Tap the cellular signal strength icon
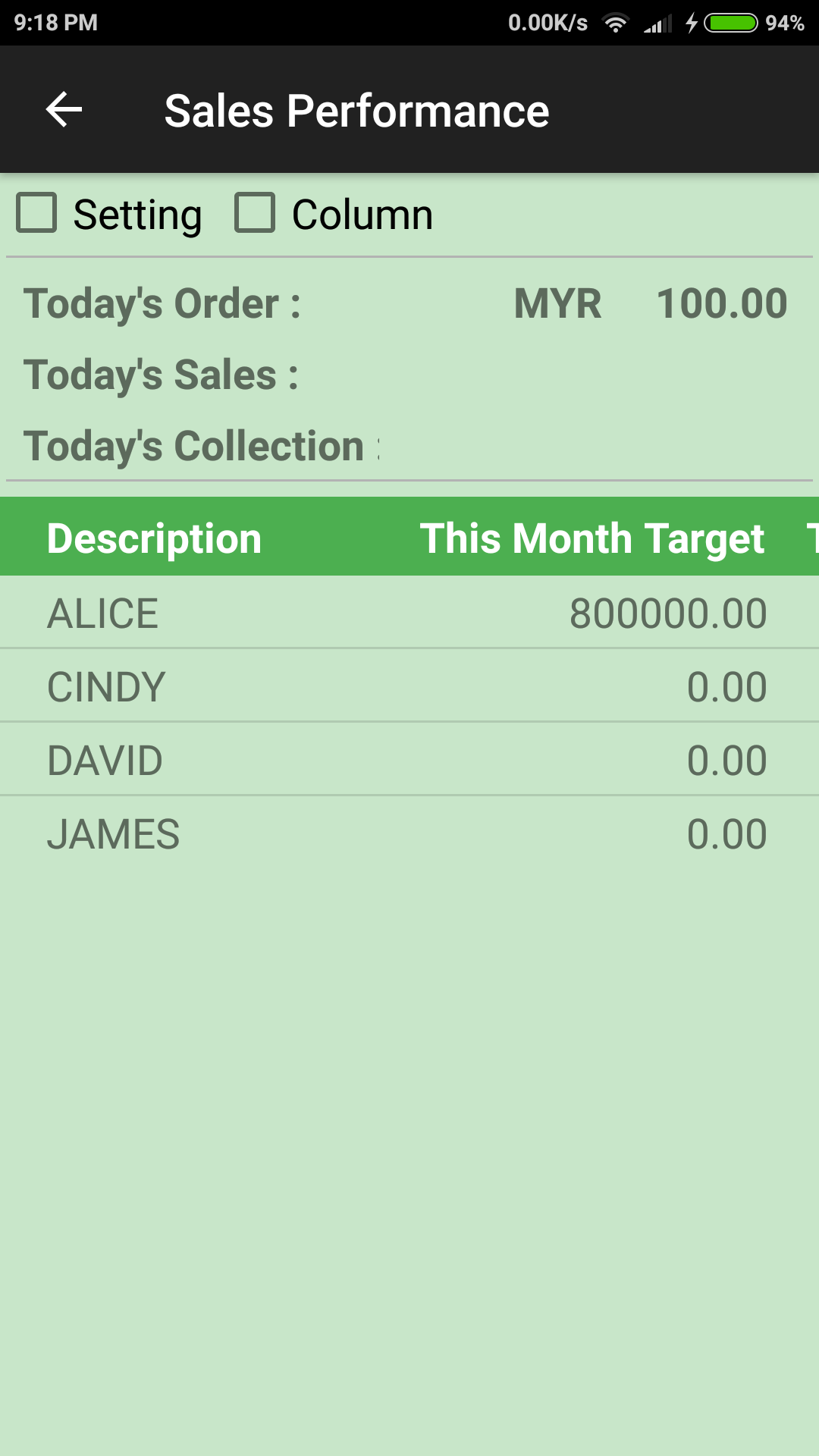 click(x=657, y=24)
